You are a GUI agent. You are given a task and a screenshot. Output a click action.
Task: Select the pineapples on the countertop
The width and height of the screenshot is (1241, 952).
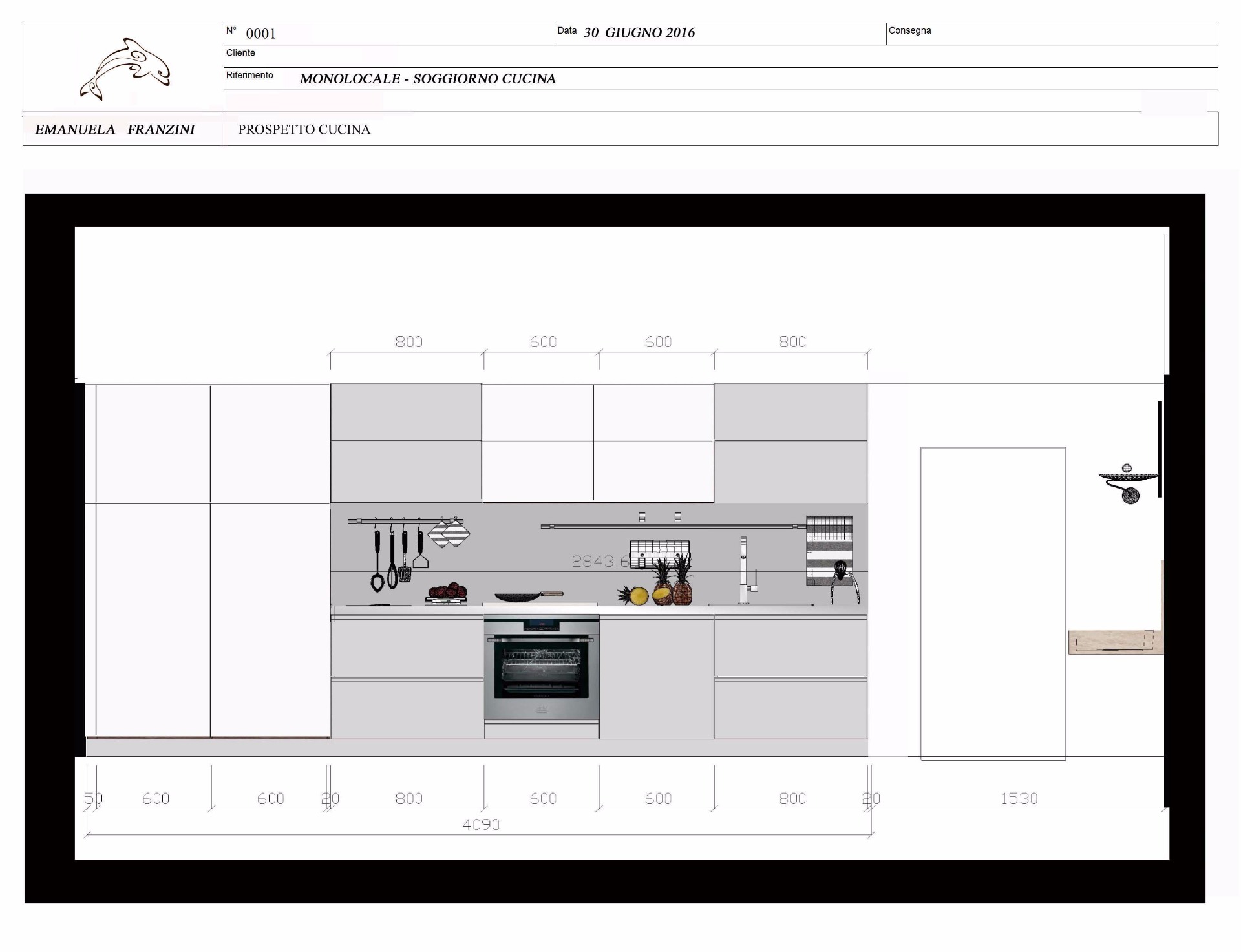[x=656, y=580]
